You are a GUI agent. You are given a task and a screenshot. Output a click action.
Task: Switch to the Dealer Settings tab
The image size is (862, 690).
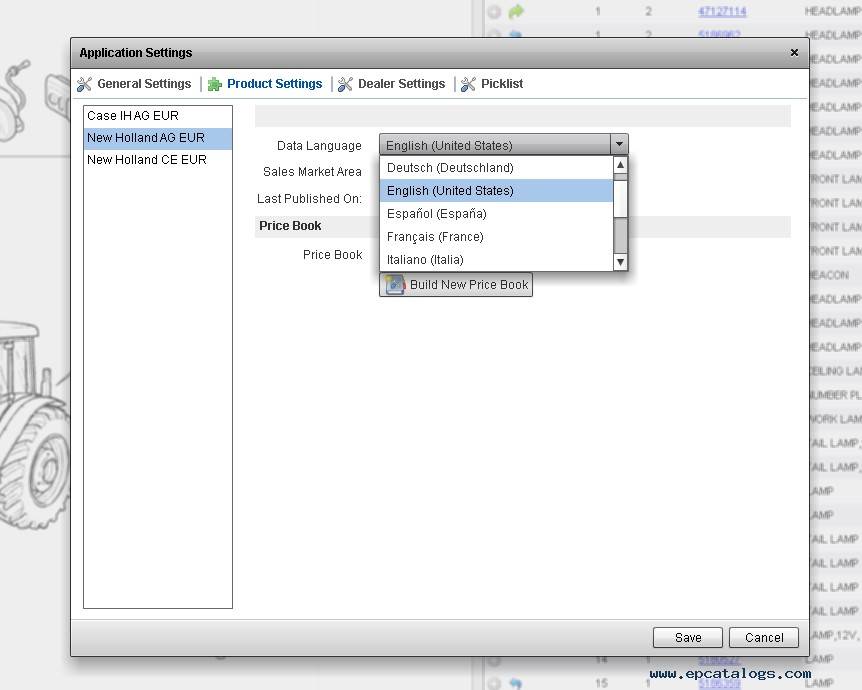401,84
